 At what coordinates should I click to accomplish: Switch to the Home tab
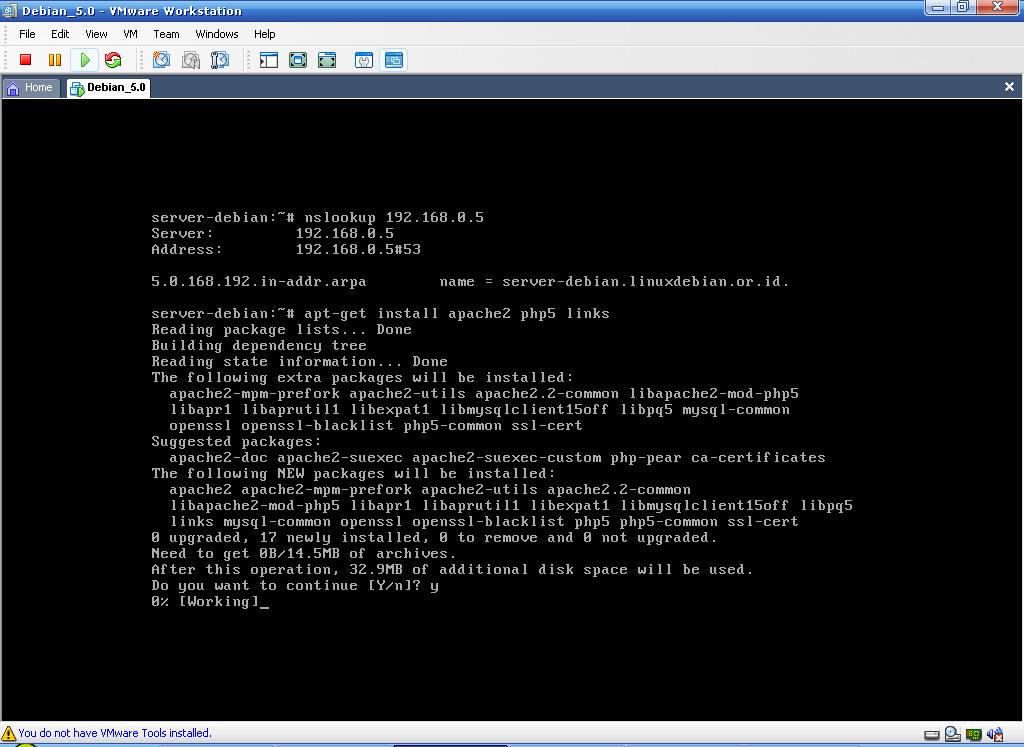pos(31,87)
